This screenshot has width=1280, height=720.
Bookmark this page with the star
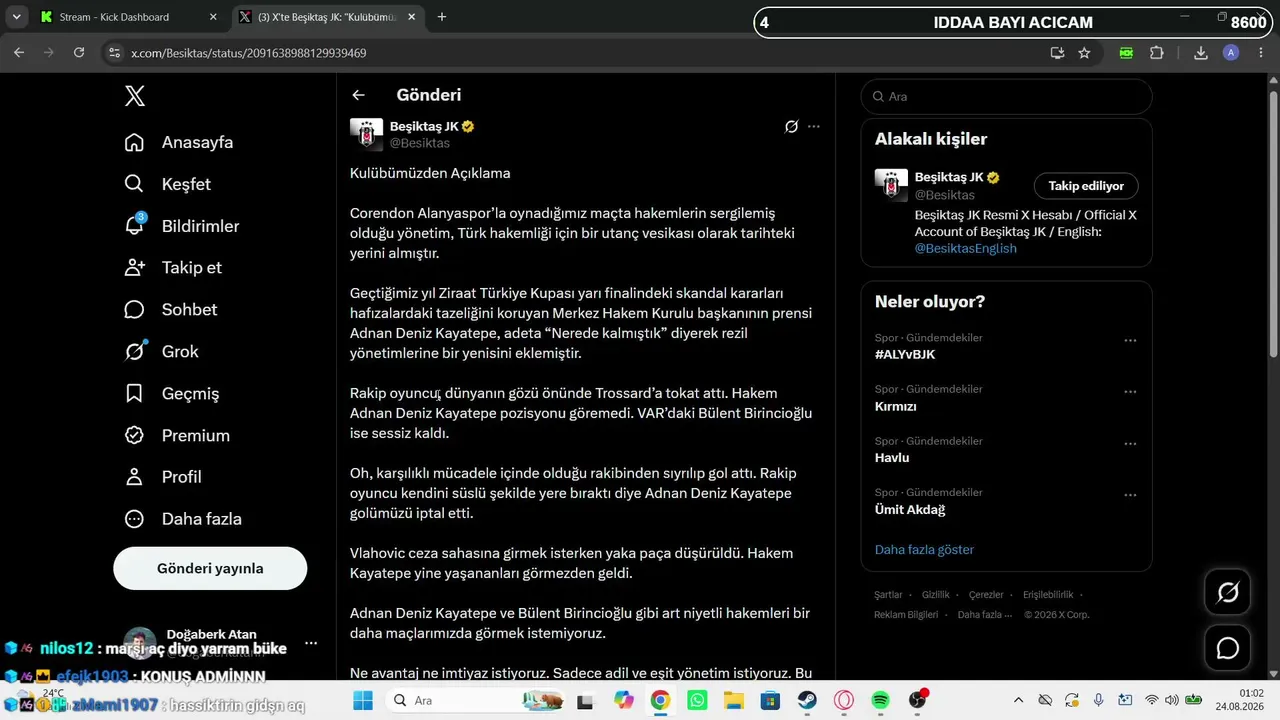tap(1084, 53)
